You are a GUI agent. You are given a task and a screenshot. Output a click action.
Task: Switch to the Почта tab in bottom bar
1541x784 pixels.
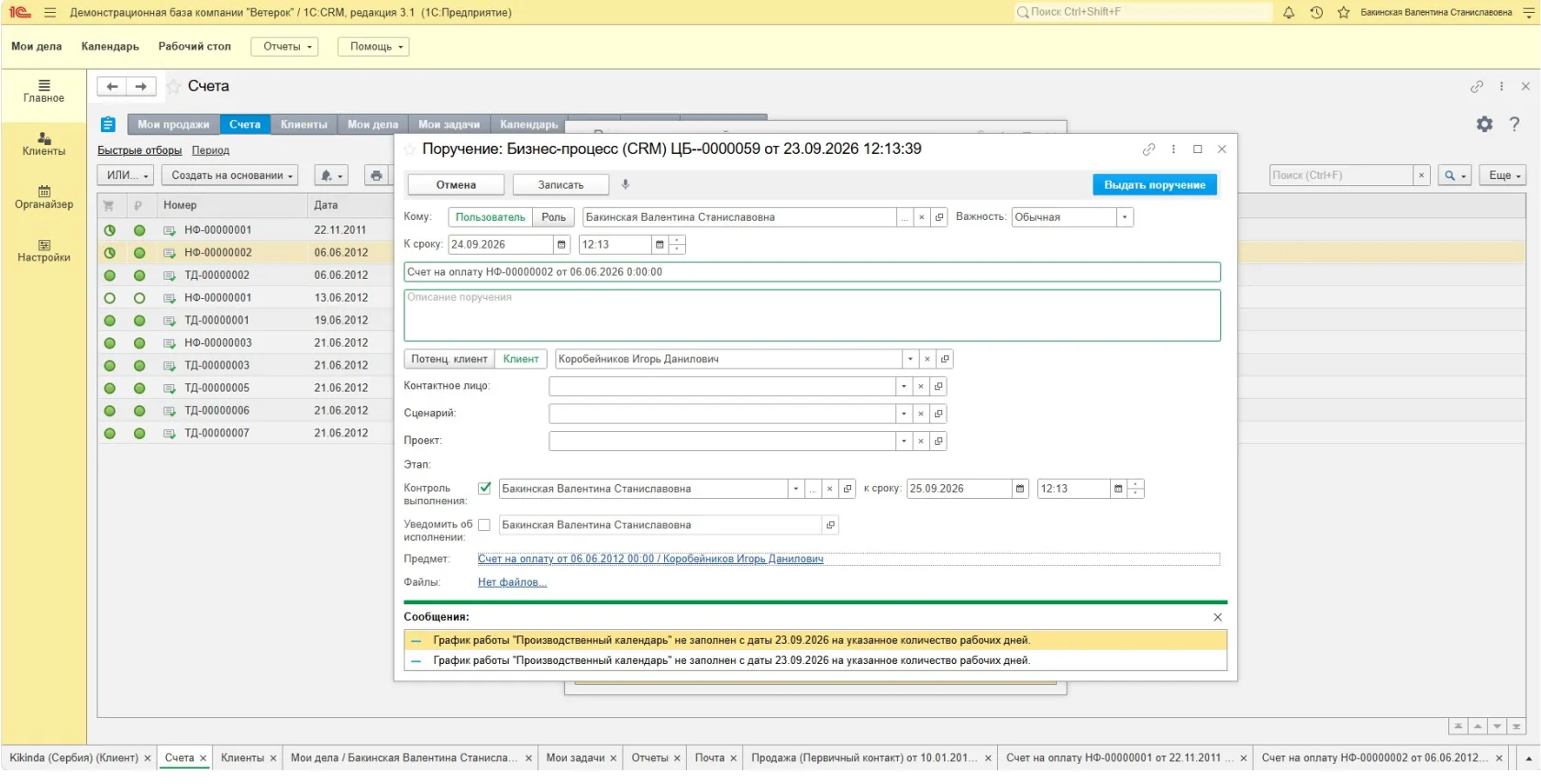click(710, 758)
